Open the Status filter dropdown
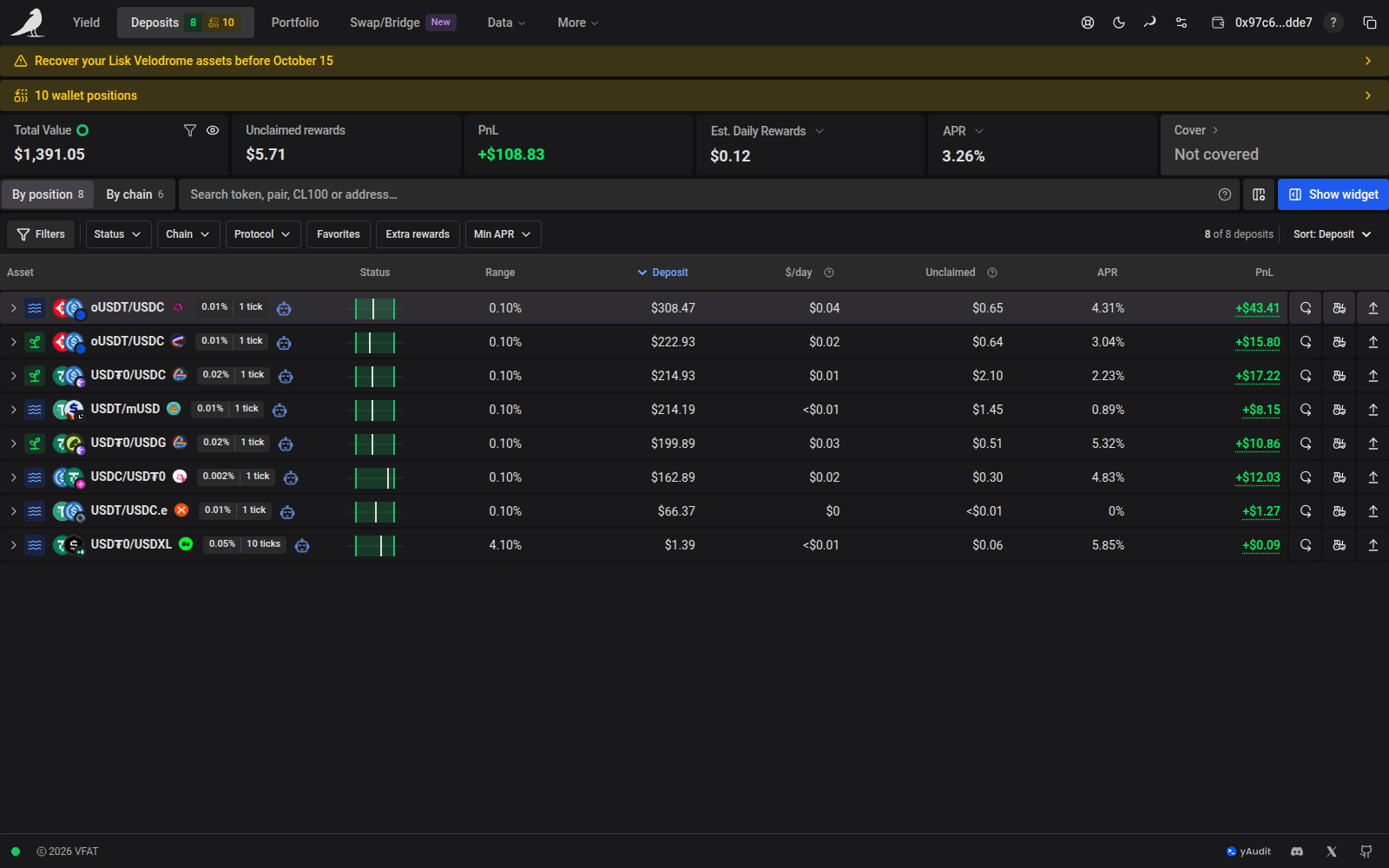 click(118, 234)
